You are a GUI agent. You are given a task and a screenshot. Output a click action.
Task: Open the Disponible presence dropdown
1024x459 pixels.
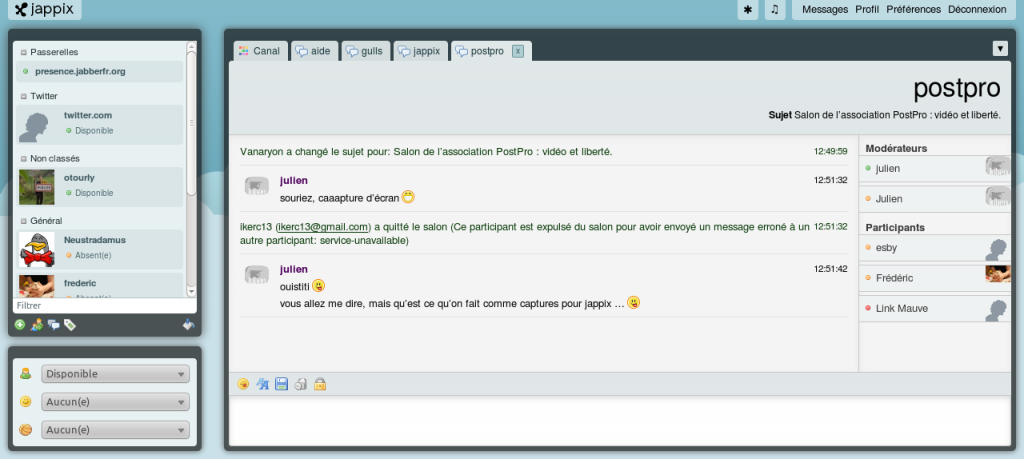tap(116, 373)
